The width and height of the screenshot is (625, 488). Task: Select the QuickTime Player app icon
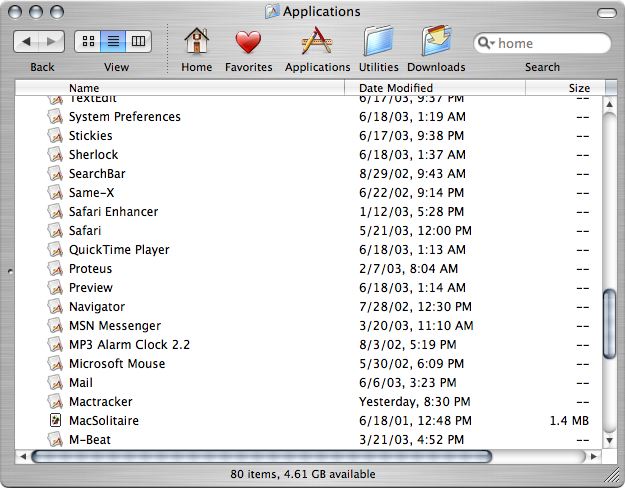[x=55, y=250]
